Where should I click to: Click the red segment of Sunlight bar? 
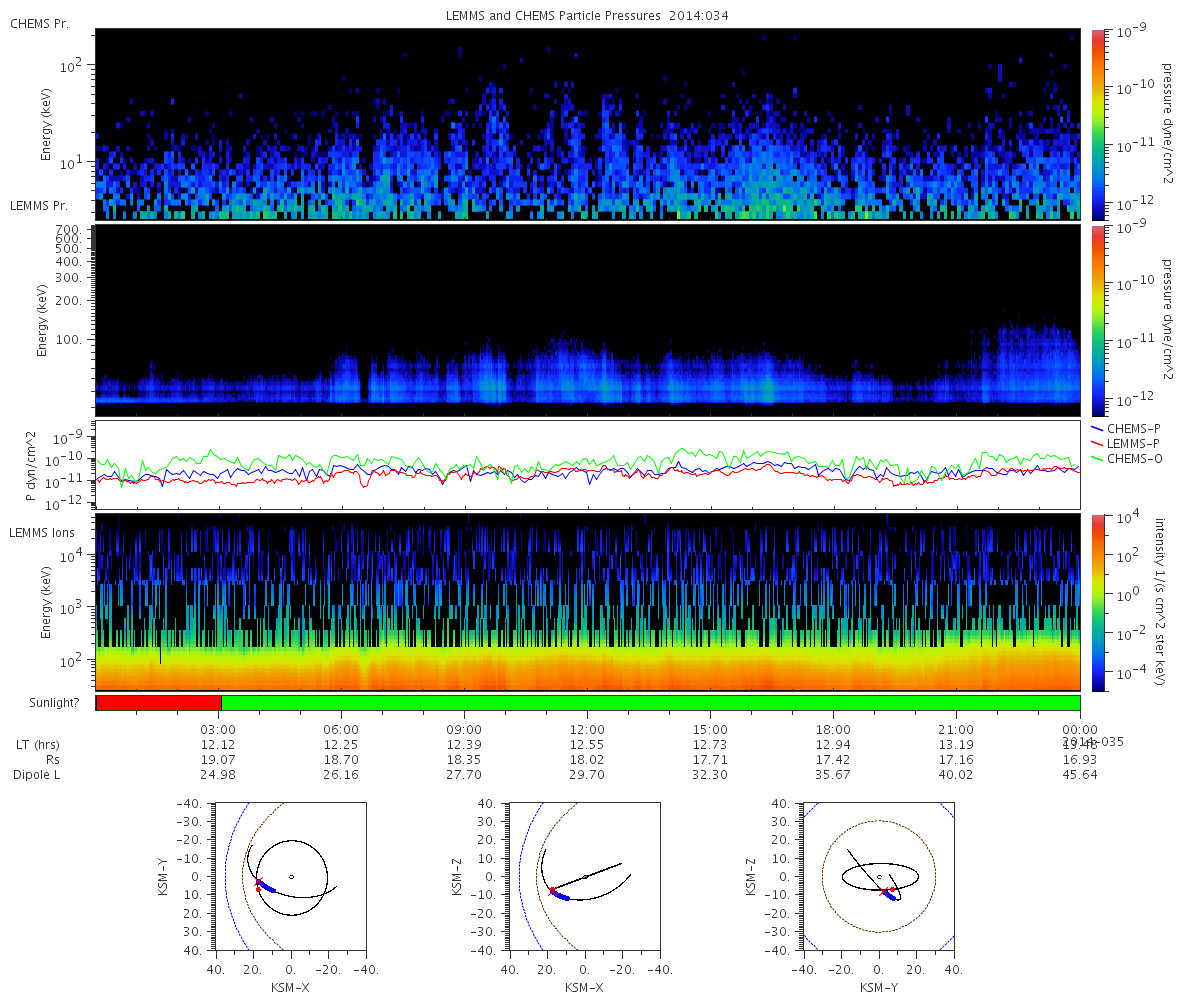158,703
